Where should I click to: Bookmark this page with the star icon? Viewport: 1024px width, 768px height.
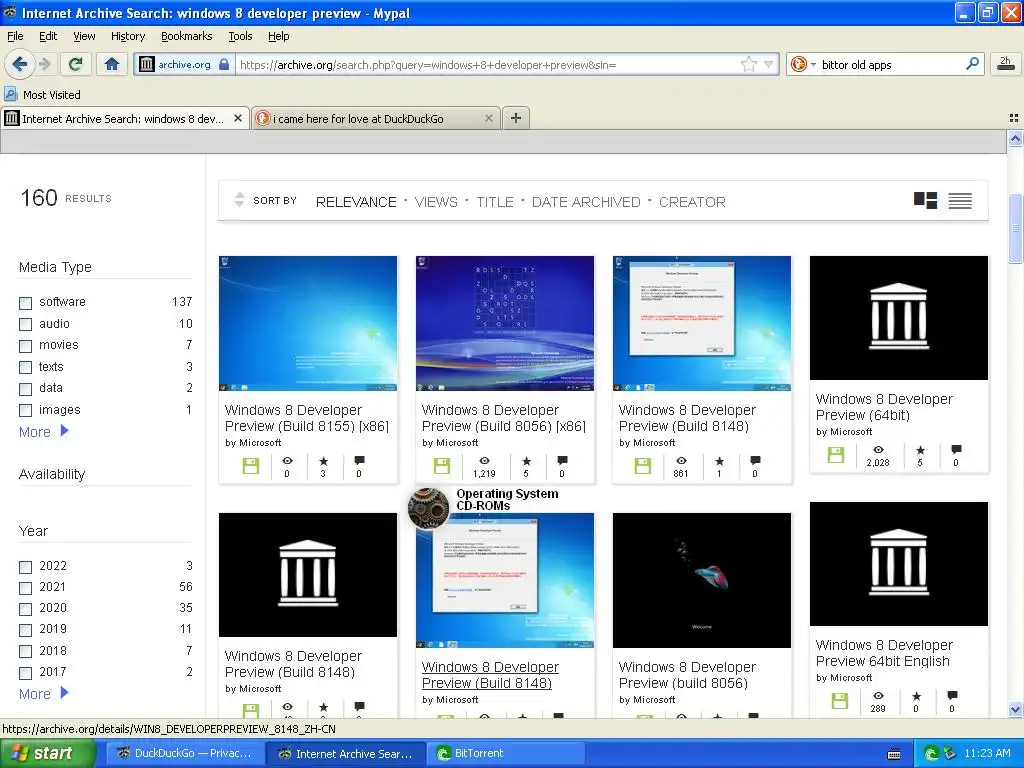point(748,64)
